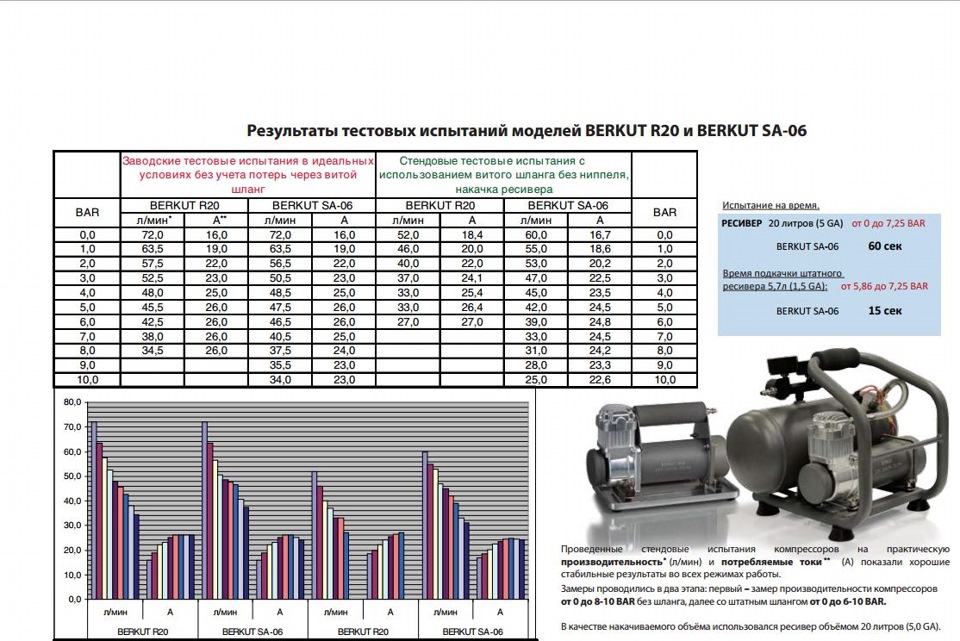Click the underlined text 'Испытание на время.'
The width and height of the screenshot is (960, 641).
pos(771,206)
